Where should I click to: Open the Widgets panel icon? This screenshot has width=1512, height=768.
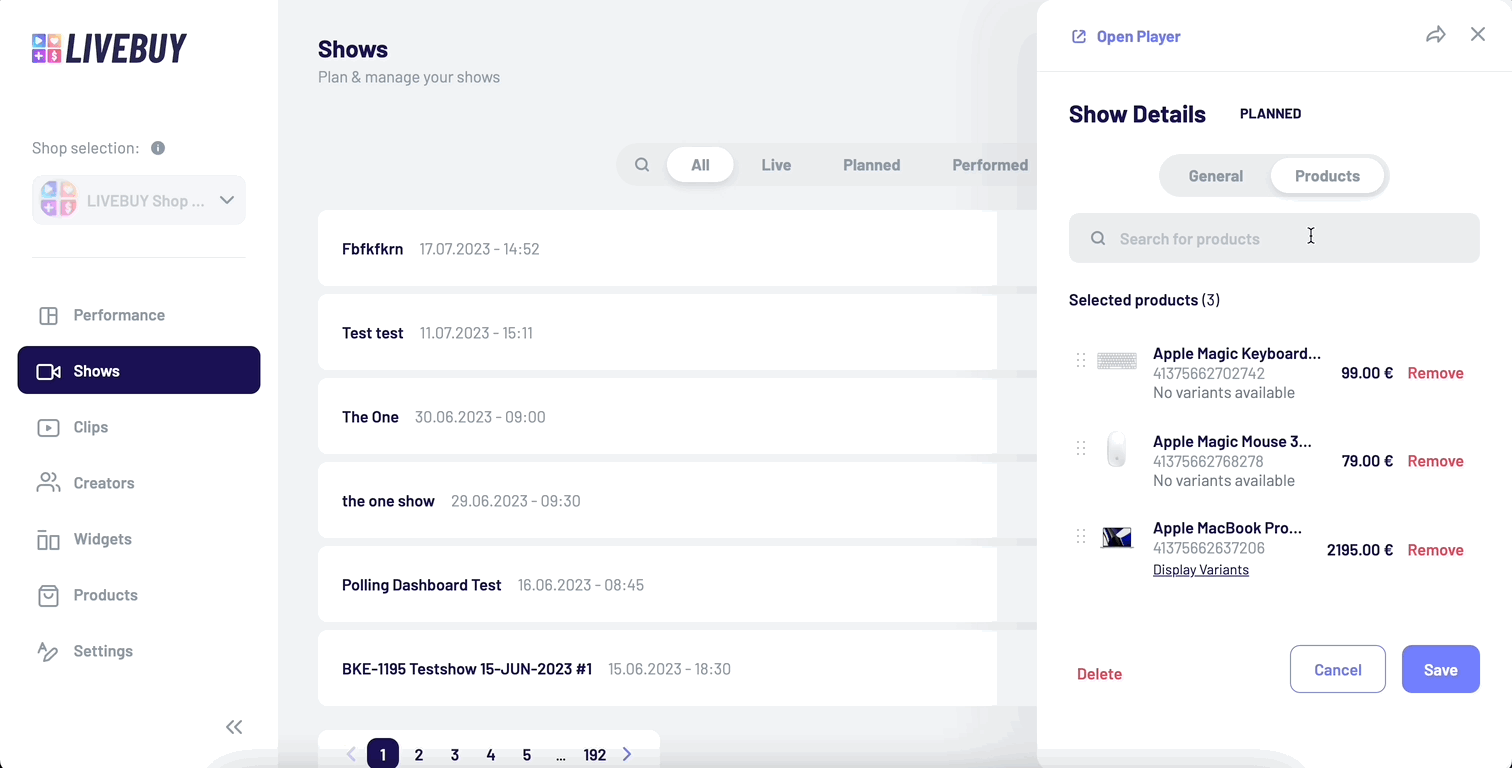pyautogui.click(x=48, y=539)
